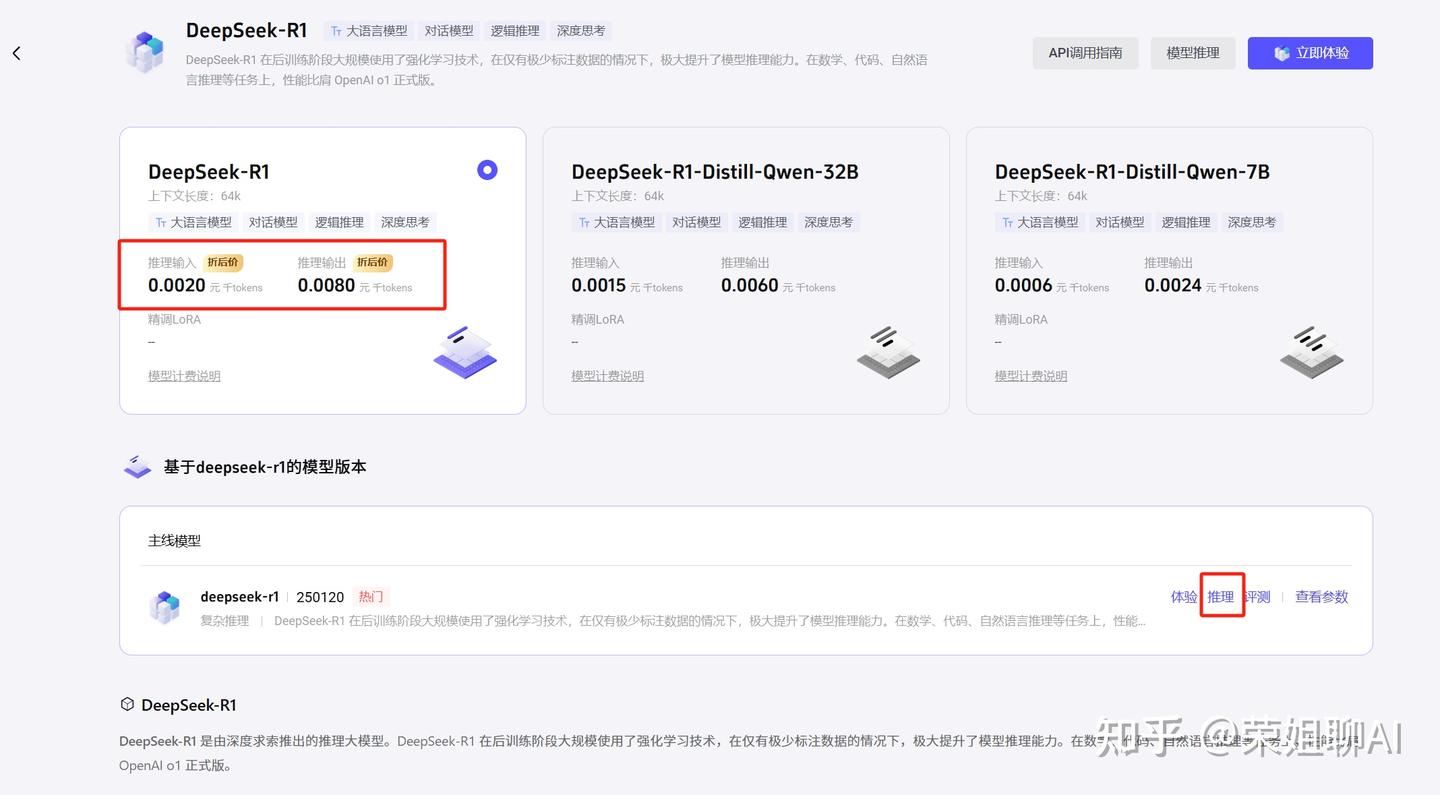The height and width of the screenshot is (795, 1440).
Task: Click the 模型推理 button
Action: pos(1192,53)
